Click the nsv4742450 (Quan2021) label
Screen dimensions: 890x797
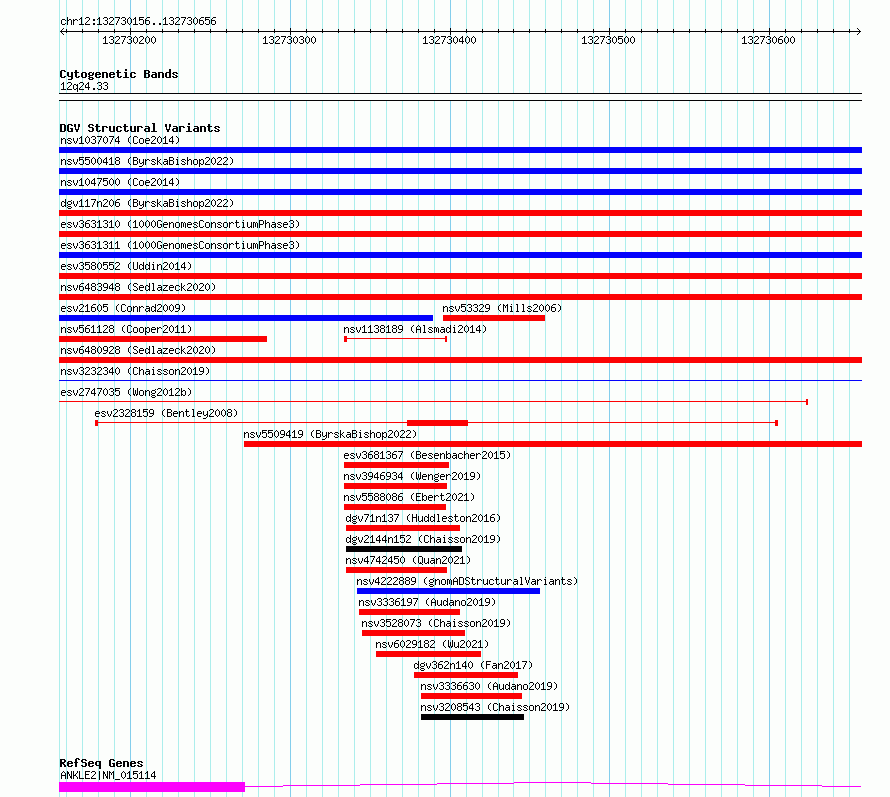click(408, 560)
